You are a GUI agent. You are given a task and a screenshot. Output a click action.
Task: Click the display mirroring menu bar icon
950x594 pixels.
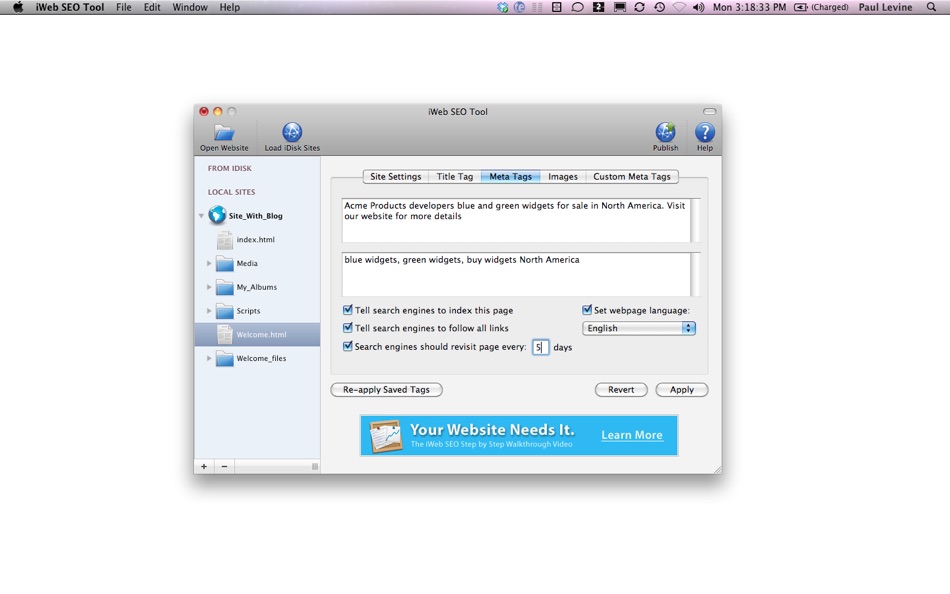coord(619,7)
